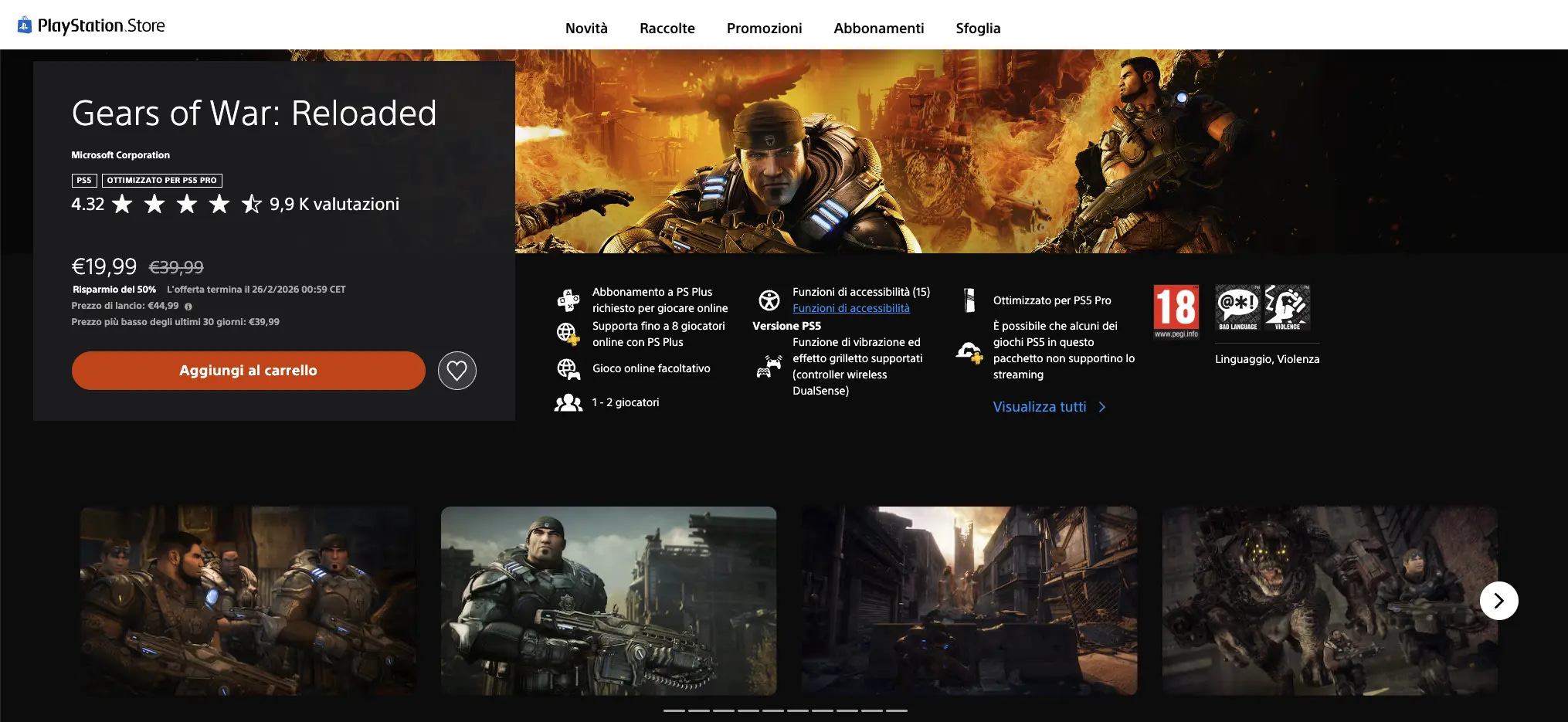This screenshot has height=722, width=1568.
Task: Click the PS Plus subscription required icon
Action: tap(568, 300)
